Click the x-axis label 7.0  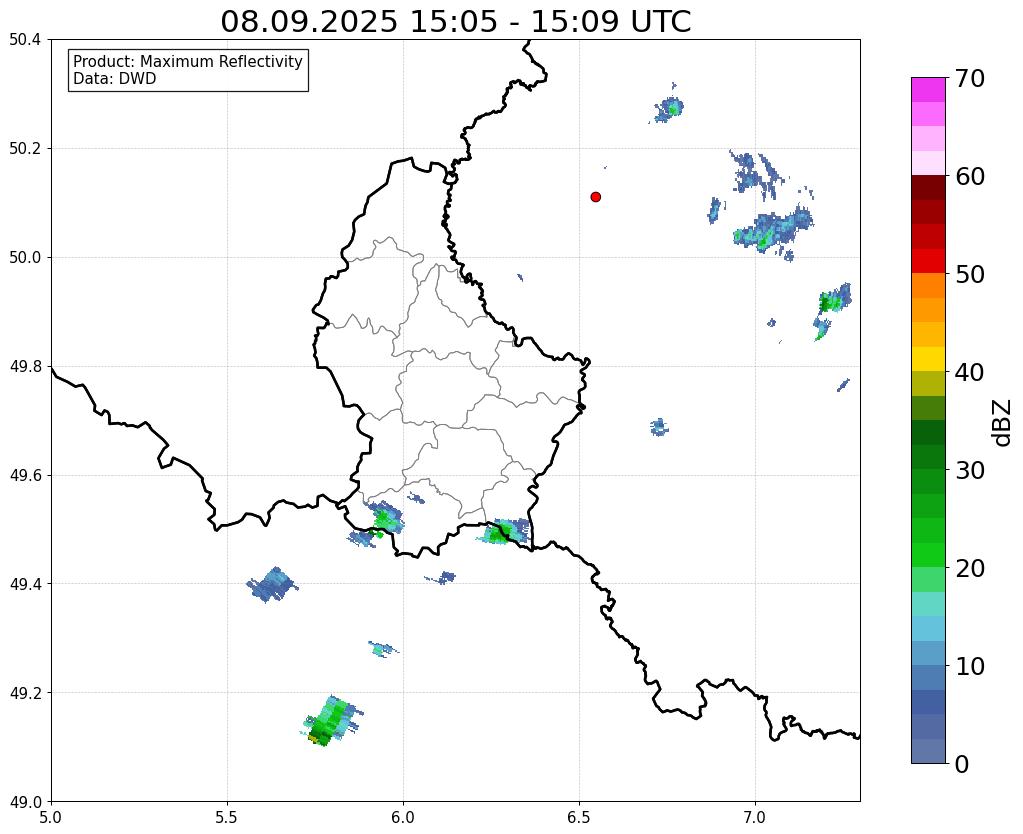755,817
